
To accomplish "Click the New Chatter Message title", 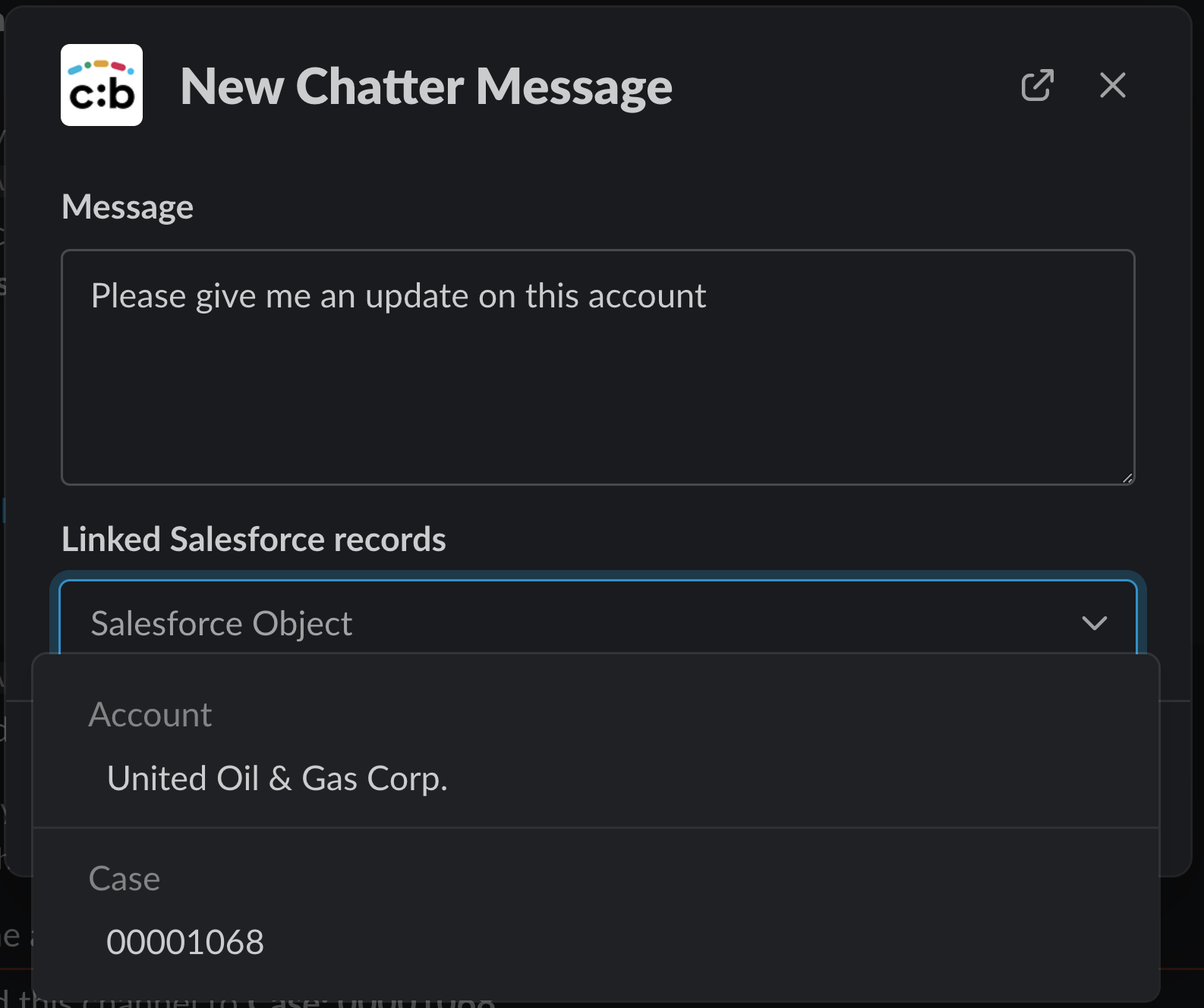I will (x=426, y=87).
